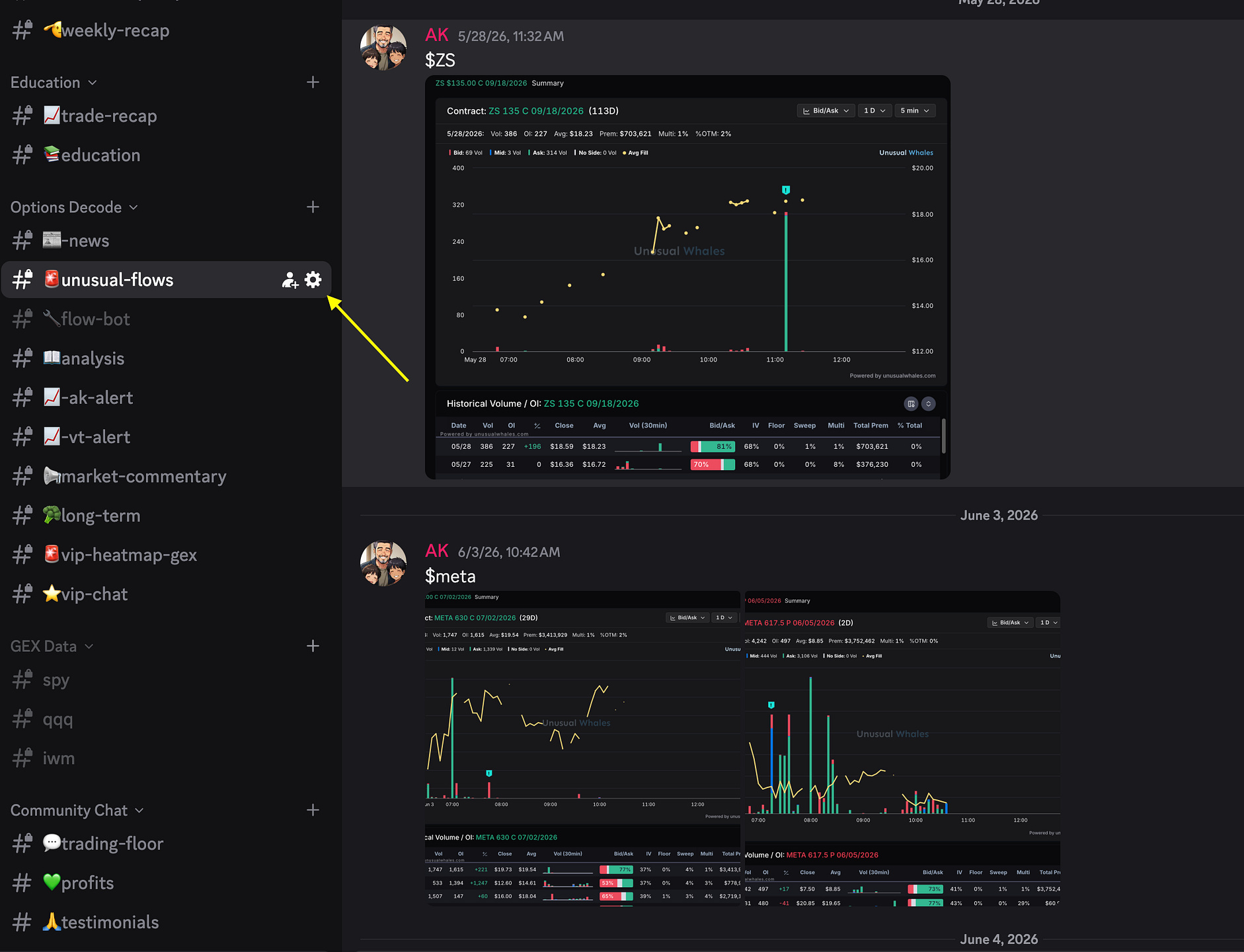Add a channel to the Options Decode category
The height and width of the screenshot is (952, 1244).
(x=313, y=207)
